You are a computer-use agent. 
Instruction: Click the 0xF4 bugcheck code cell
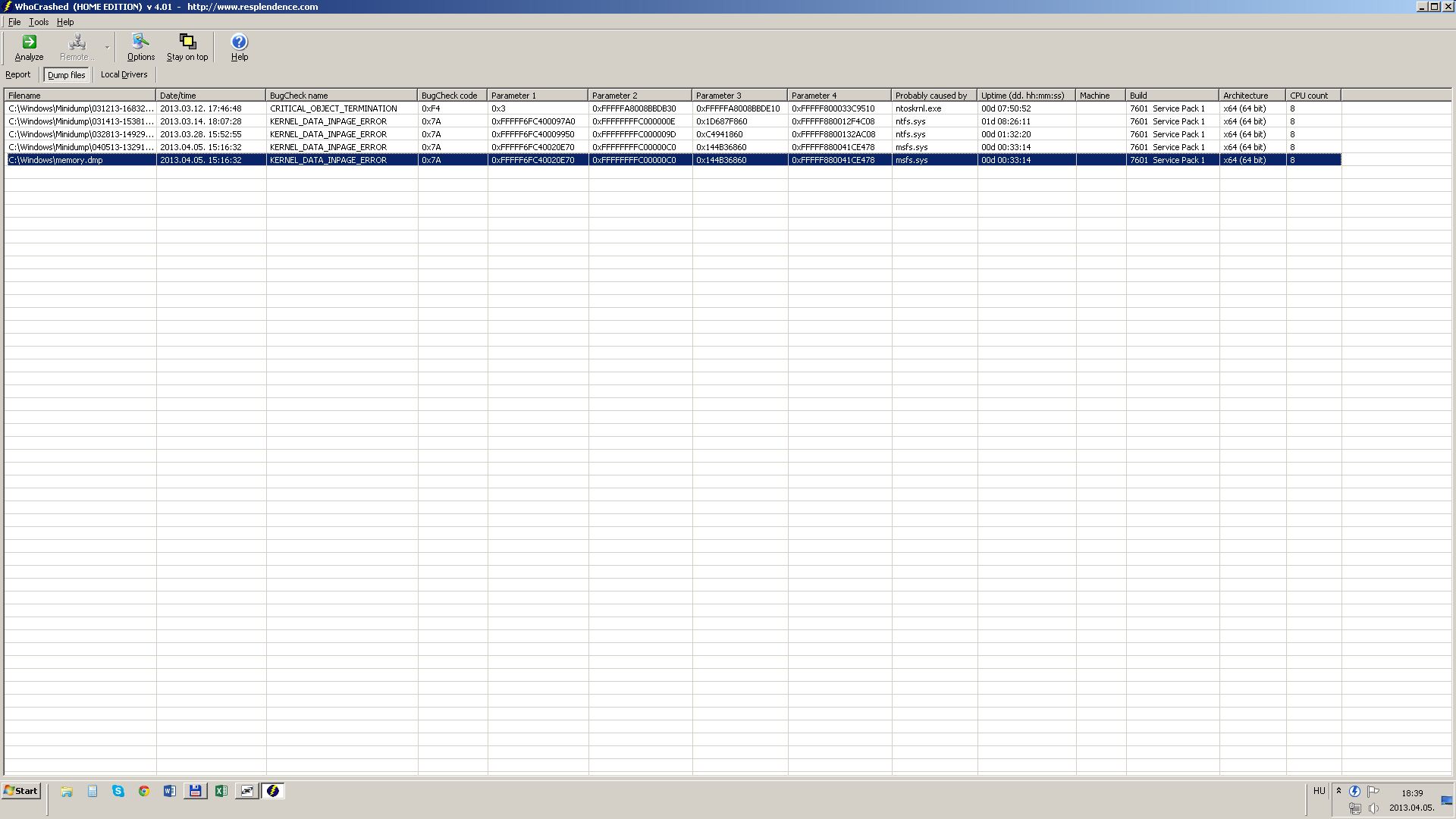(452, 108)
